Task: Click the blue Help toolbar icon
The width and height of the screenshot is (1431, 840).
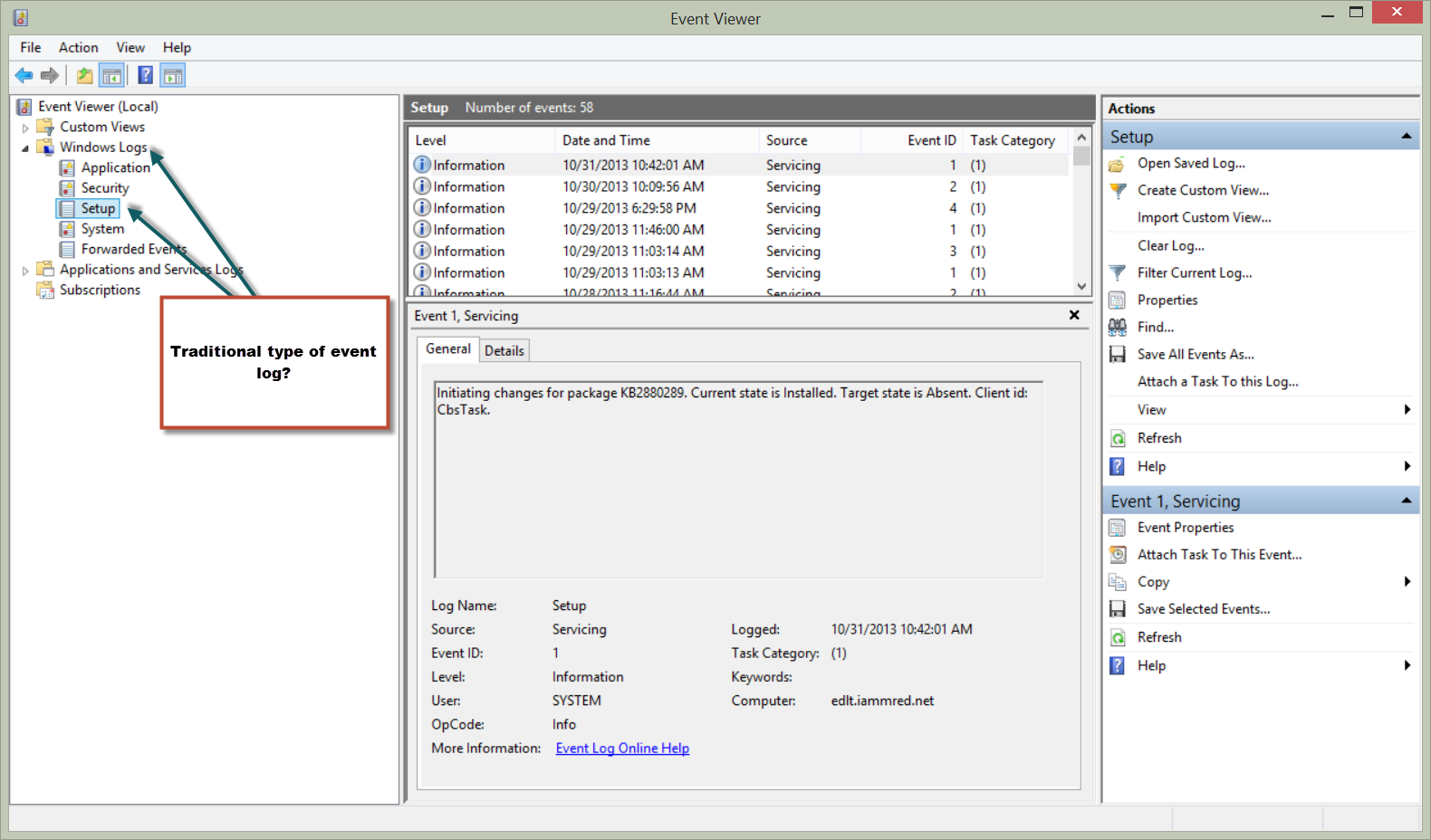Action: click(145, 76)
